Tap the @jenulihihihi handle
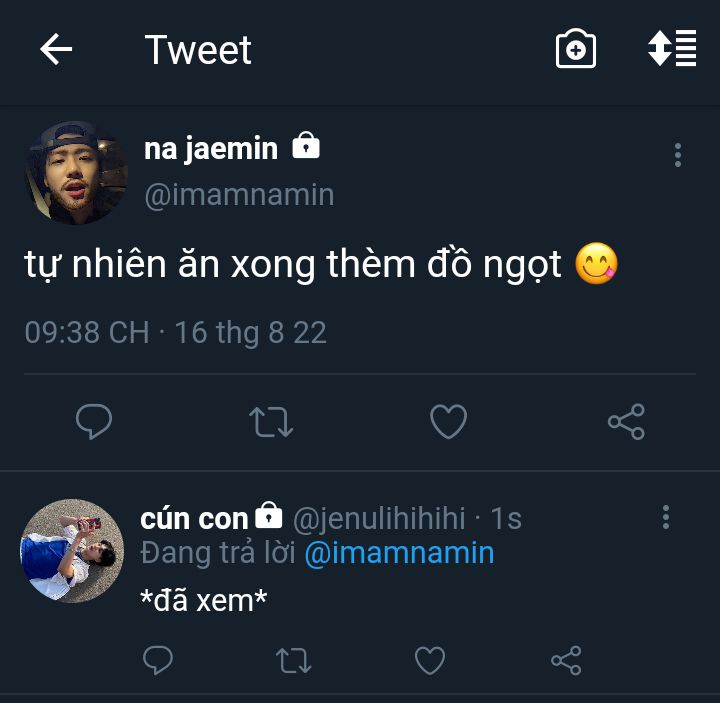Screen dimensions: 720x703 (379, 518)
